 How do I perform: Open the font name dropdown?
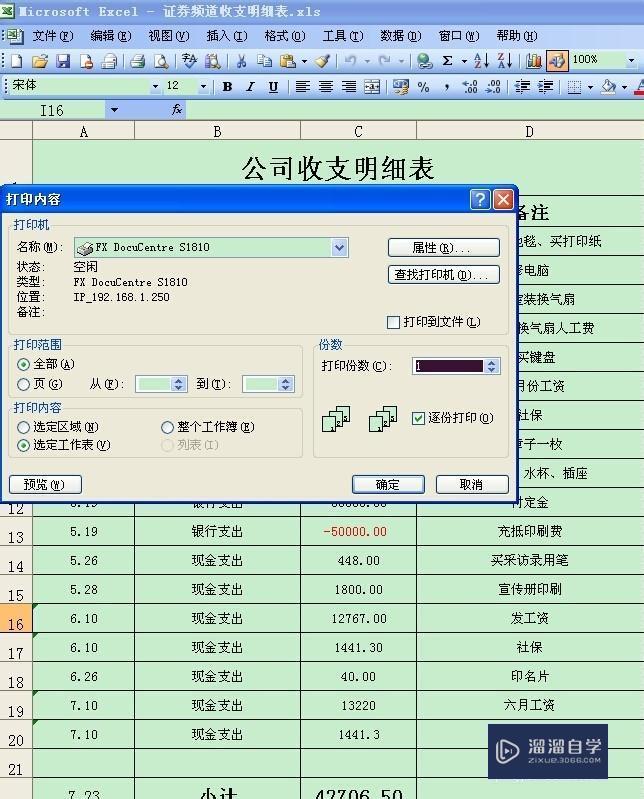coord(155,87)
